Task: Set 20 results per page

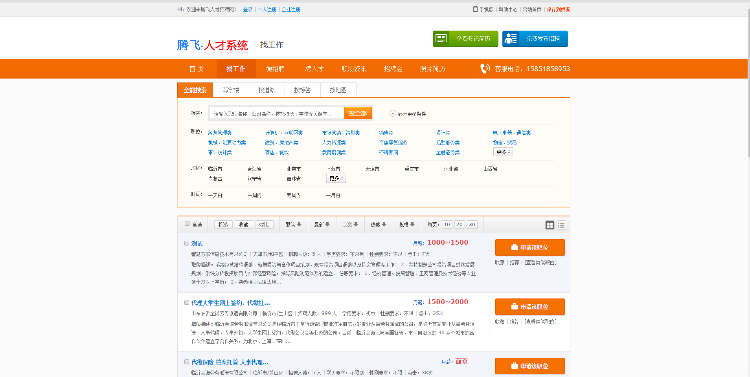Action: point(459,224)
